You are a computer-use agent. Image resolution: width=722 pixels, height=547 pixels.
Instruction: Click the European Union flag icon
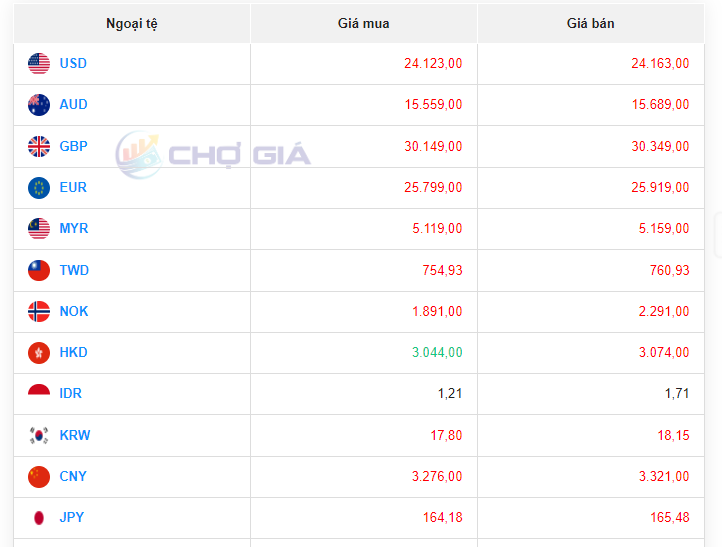[x=39, y=188]
